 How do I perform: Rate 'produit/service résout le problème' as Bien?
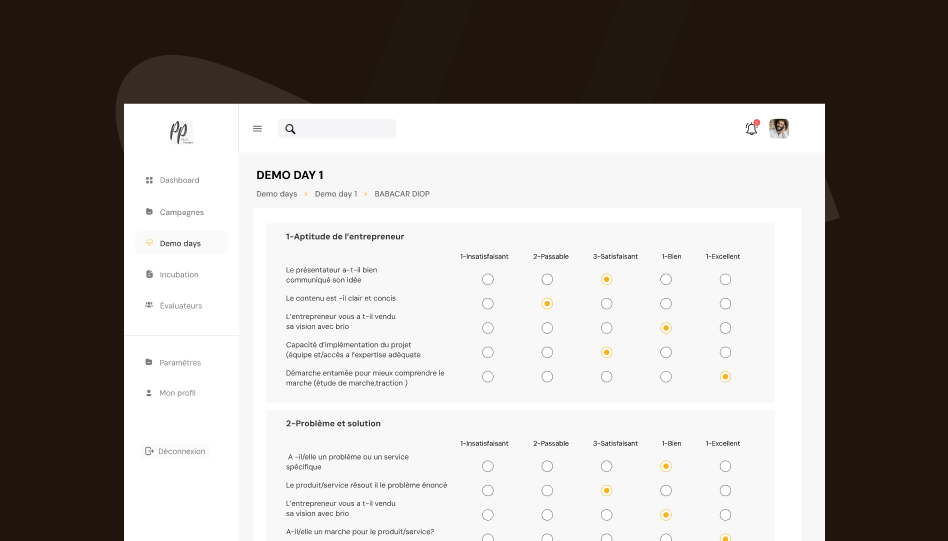pos(666,490)
